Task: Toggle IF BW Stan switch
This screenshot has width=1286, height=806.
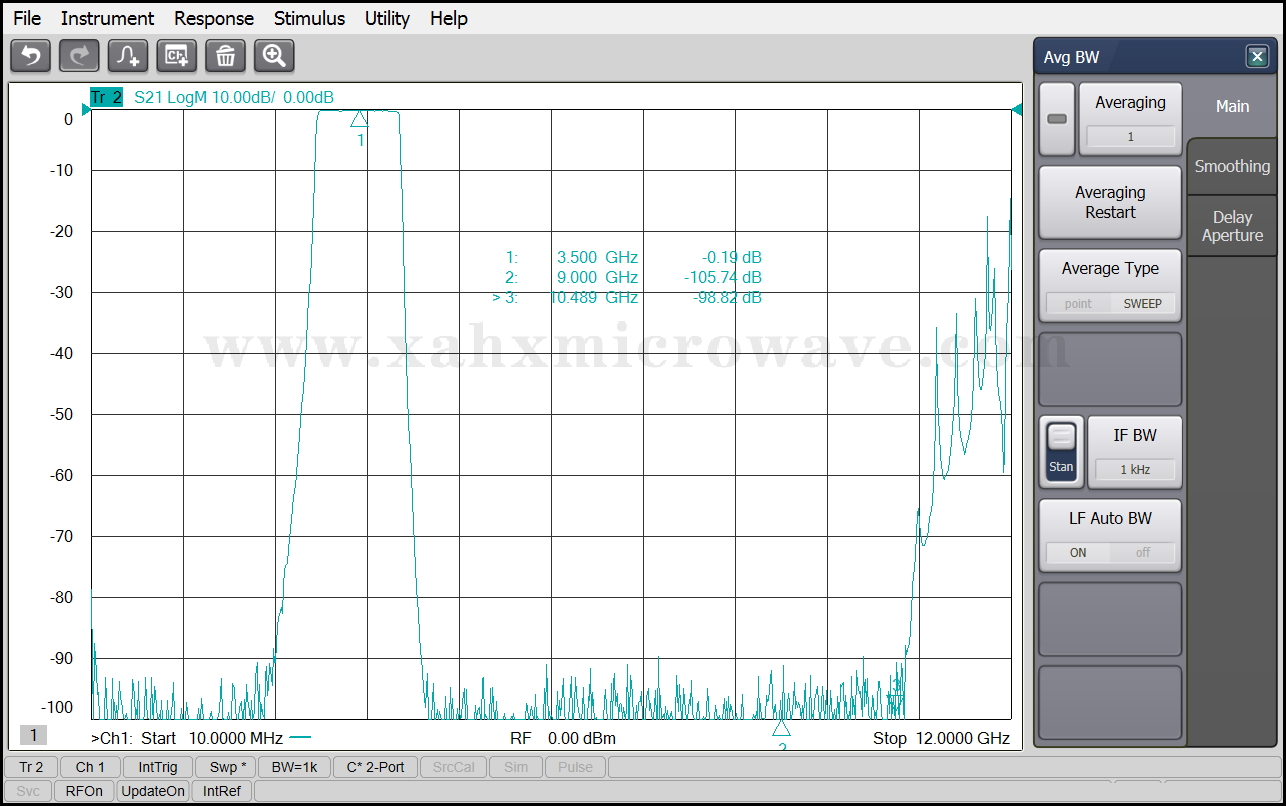Action: 1062,452
